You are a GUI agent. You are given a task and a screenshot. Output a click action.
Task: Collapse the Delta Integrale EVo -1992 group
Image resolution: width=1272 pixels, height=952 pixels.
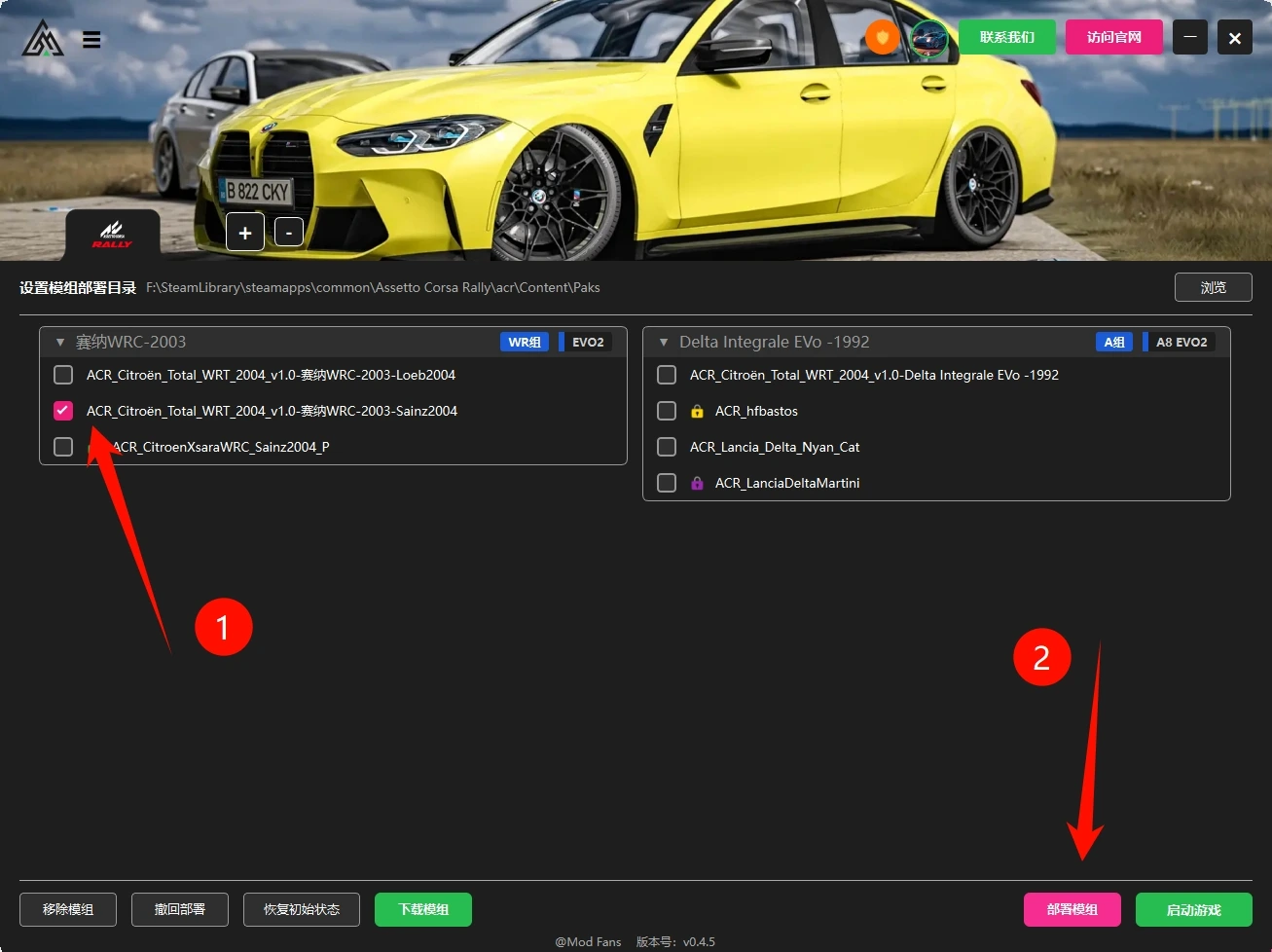(664, 343)
